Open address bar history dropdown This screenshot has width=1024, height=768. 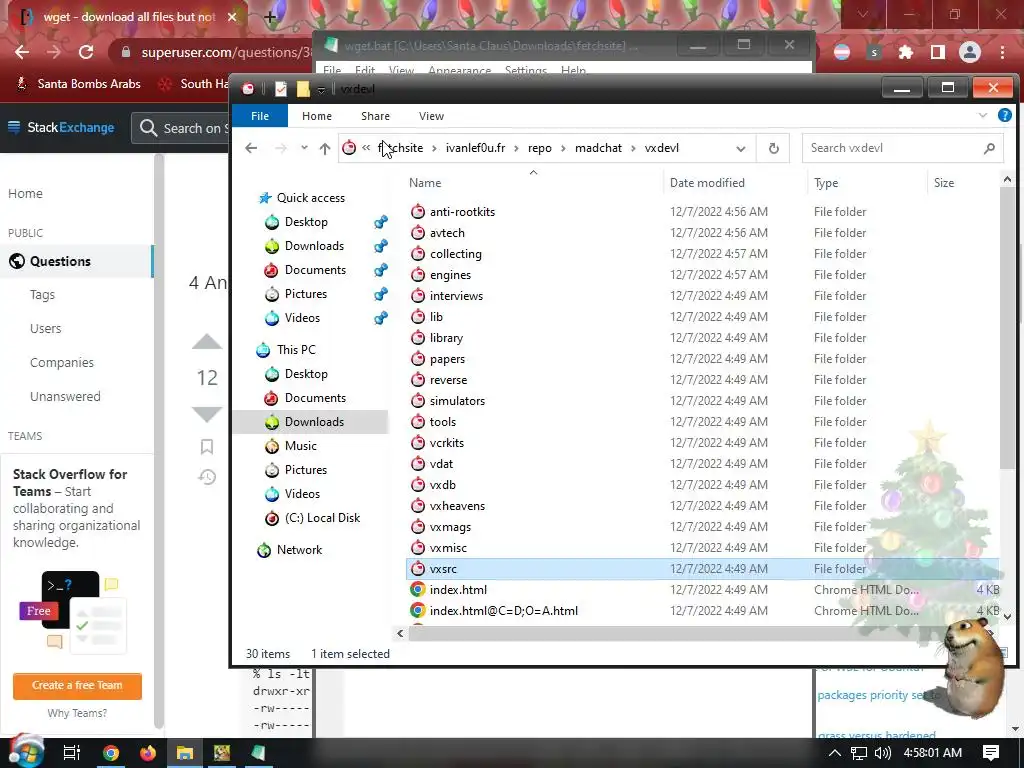click(741, 148)
